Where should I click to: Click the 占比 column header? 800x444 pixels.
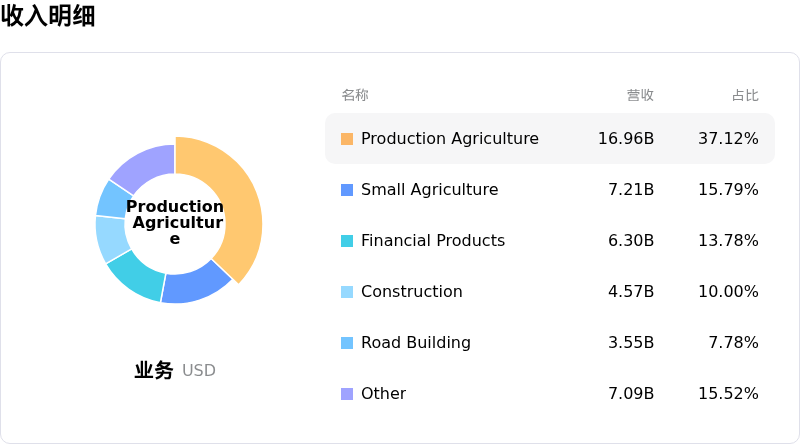745,95
